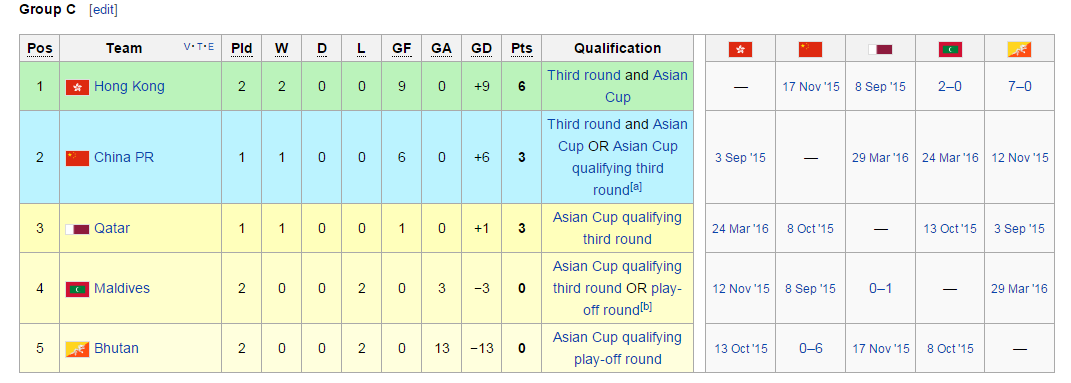The width and height of the screenshot is (1071, 383).
Task: Open the 0–6 Bhutan match result
Action: pyautogui.click(x=810, y=349)
